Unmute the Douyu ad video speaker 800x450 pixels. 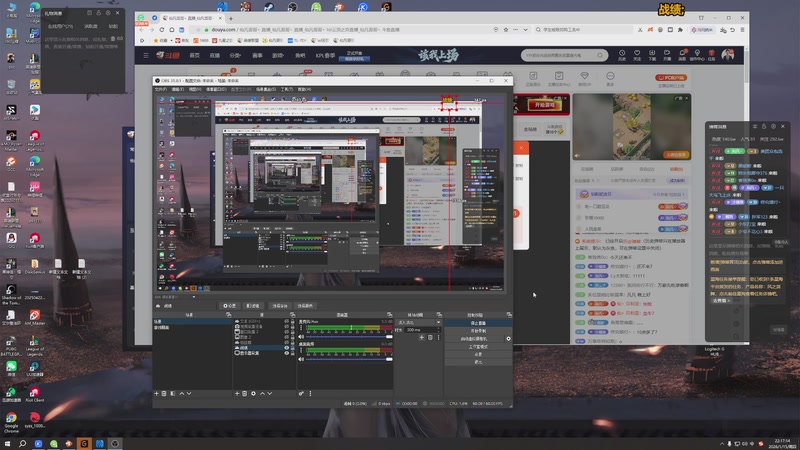pyautogui.click(x=577, y=156)
